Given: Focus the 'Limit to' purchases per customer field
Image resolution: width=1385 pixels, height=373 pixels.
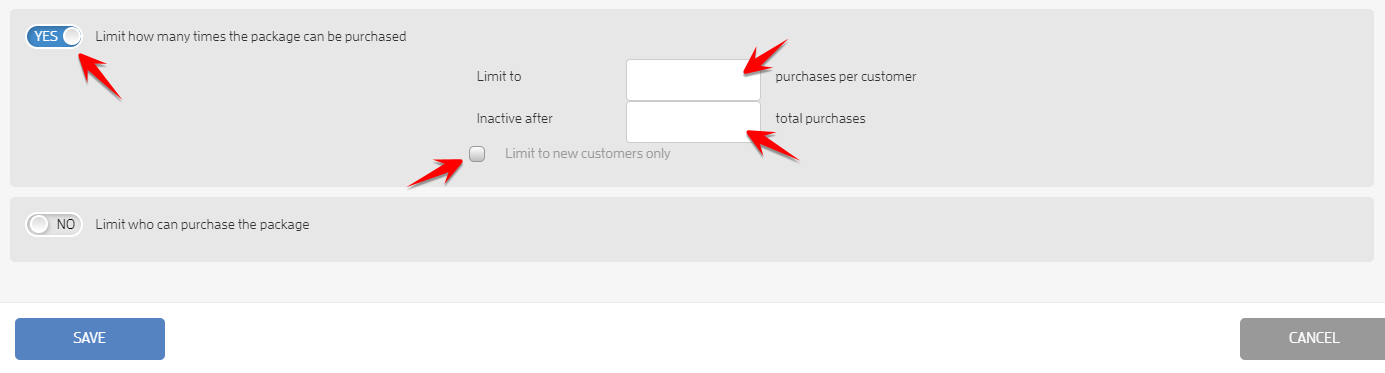Looking at the screenshot, I should tap(693, 79).
